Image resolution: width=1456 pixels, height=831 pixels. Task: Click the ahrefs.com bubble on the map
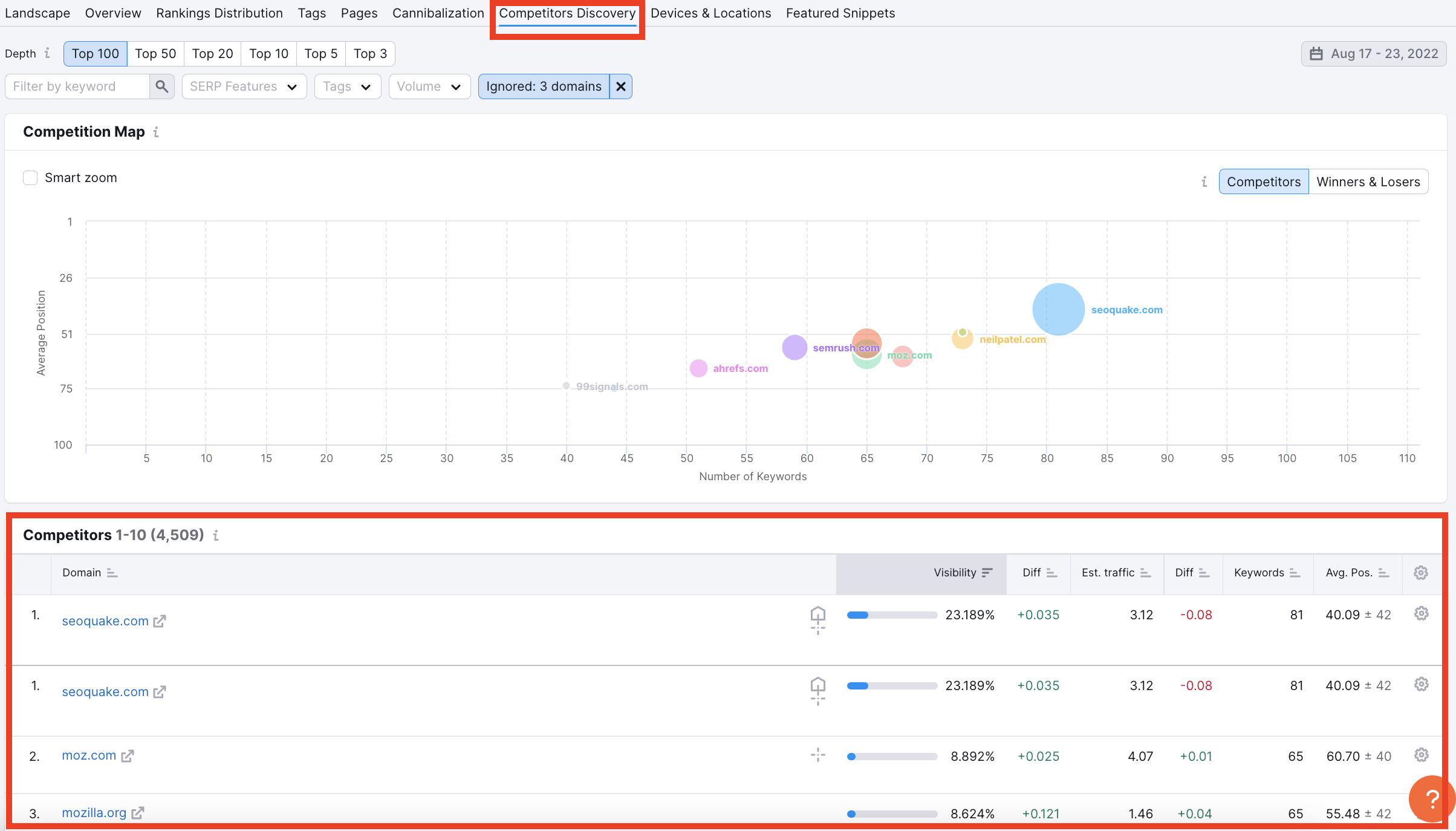coord(698,368)
